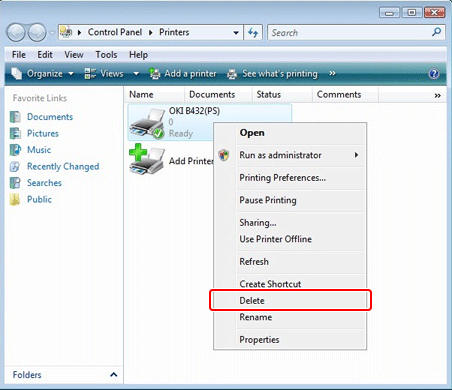Choose Open from the context menu

click(290, 133)
